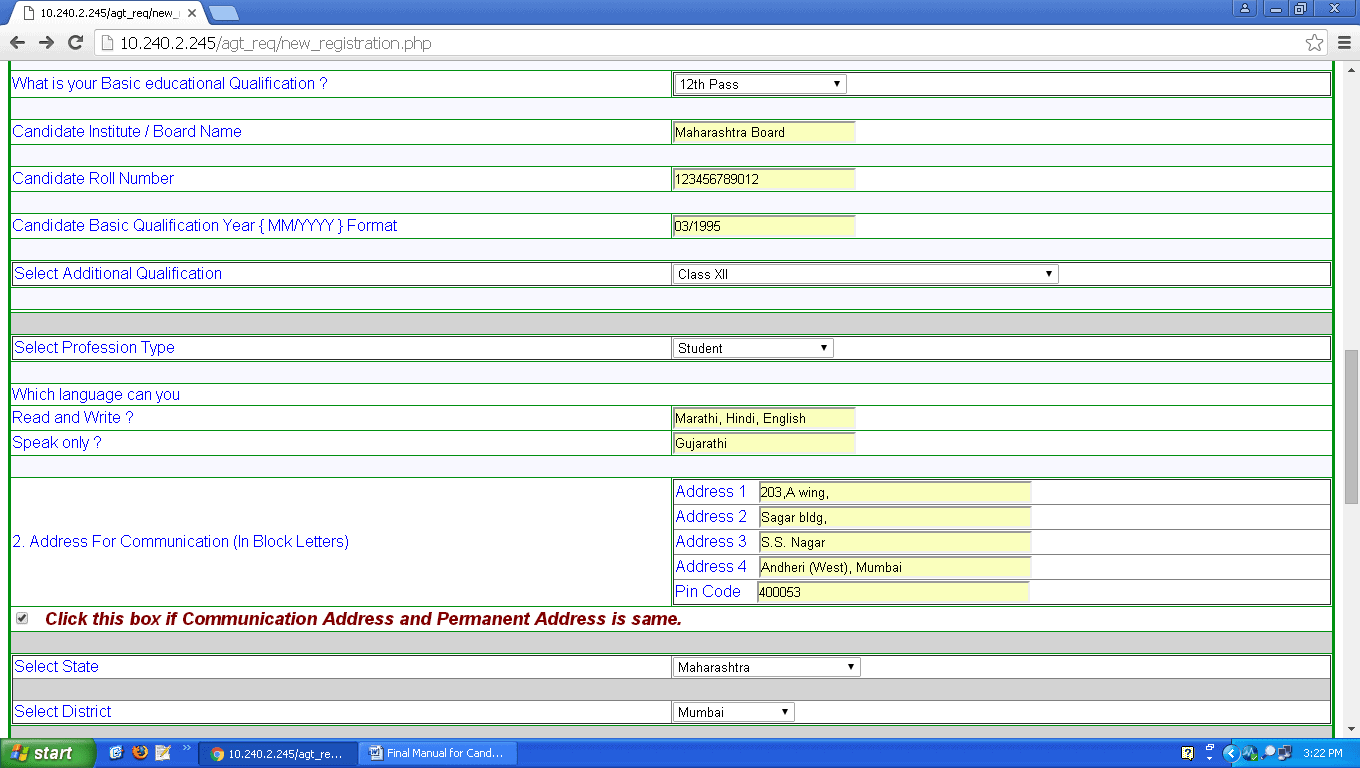Image resolution: width=1360 pixels, height=768 pixels.
Task: Uncheck the same Communication and Permanent Address box
Action: (22, 619)
